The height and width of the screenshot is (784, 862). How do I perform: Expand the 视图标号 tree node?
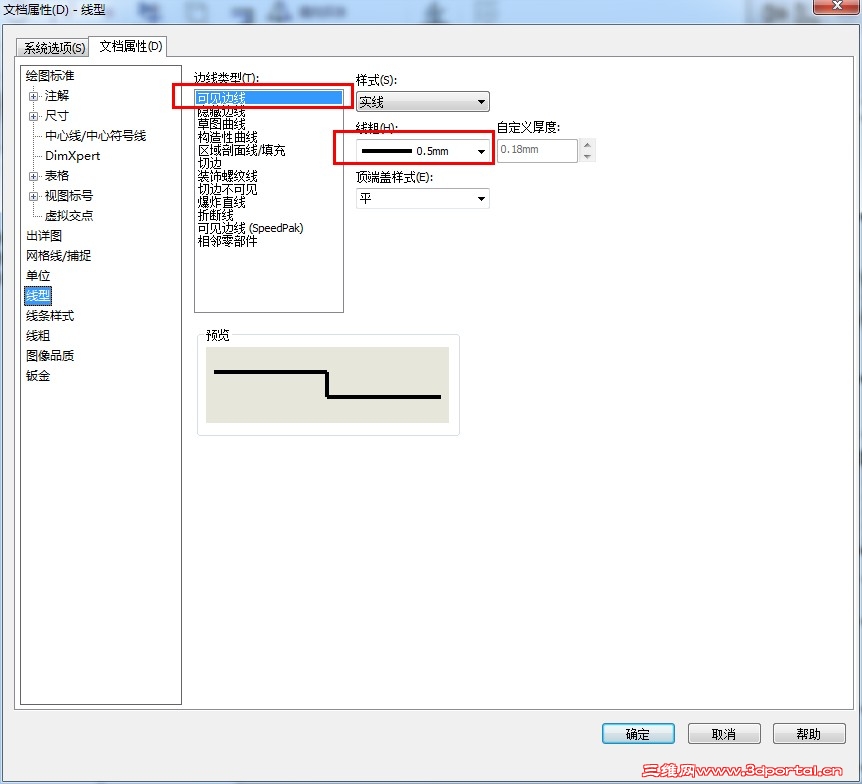pyautogui.click(x=32, y=195)
